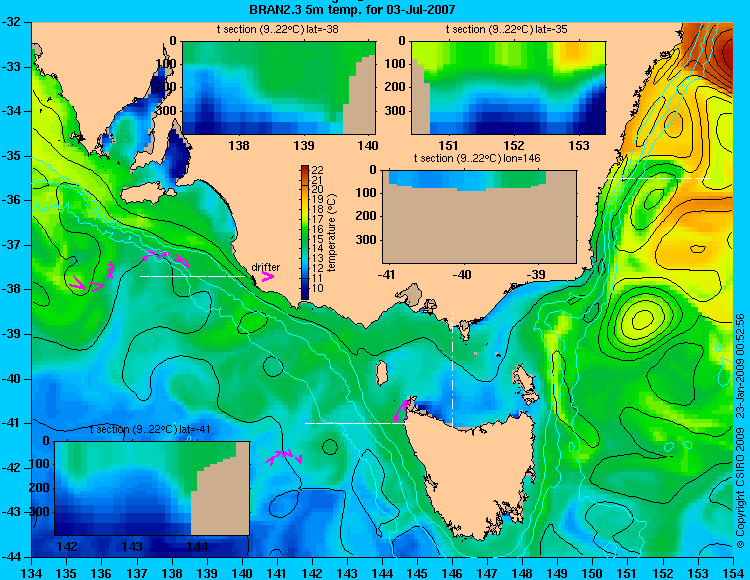Click the 22 value on the color bar
The width and height of the screenshot is (750, 580).
318,170
